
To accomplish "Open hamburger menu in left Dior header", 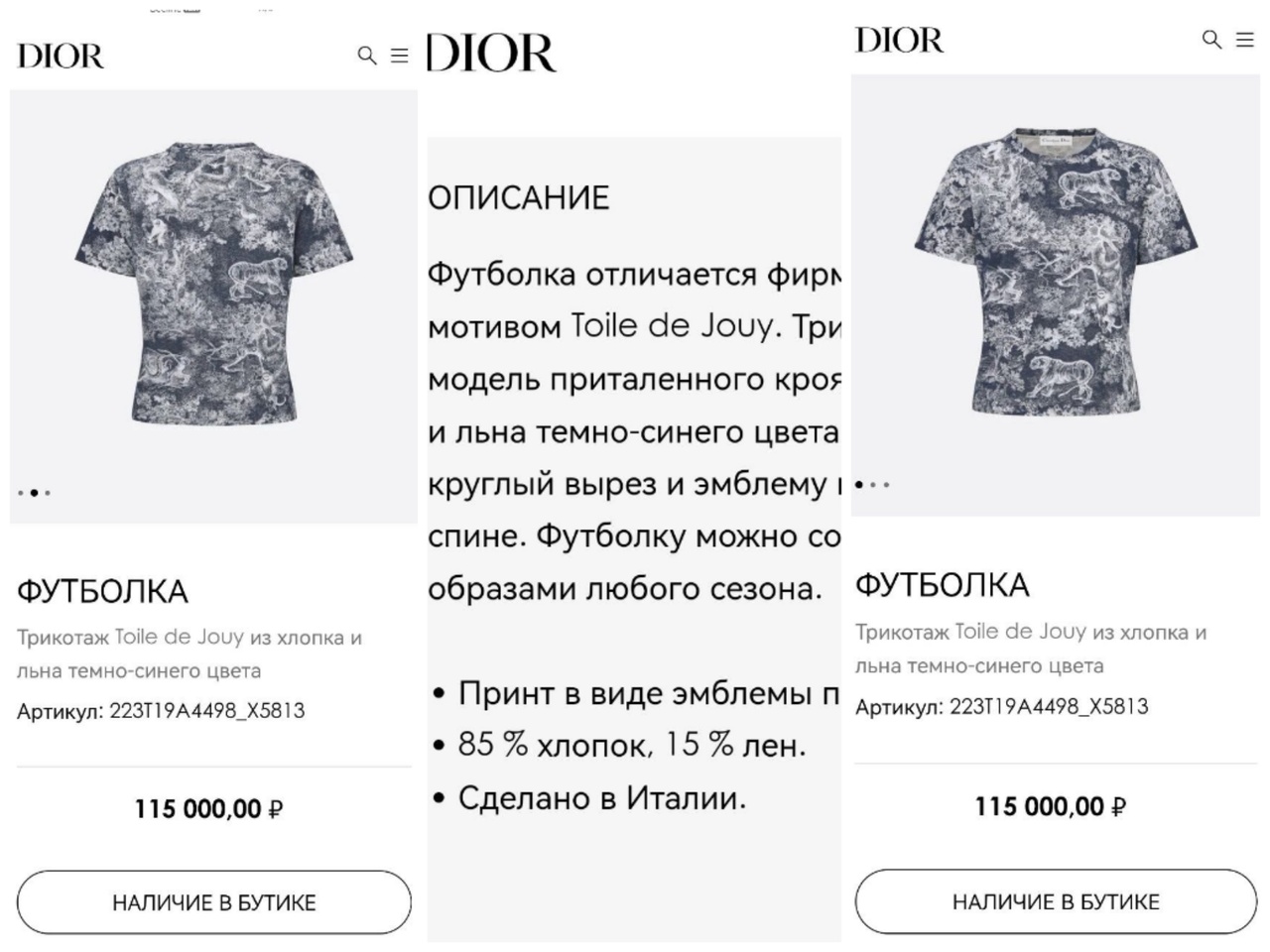I will tap(400, 56).
